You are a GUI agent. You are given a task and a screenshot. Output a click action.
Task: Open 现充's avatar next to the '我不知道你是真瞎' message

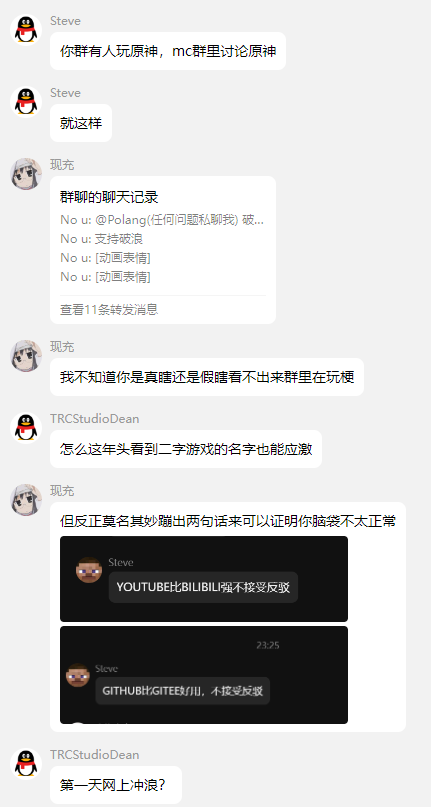pyautogui.click(x=26, y=356)
